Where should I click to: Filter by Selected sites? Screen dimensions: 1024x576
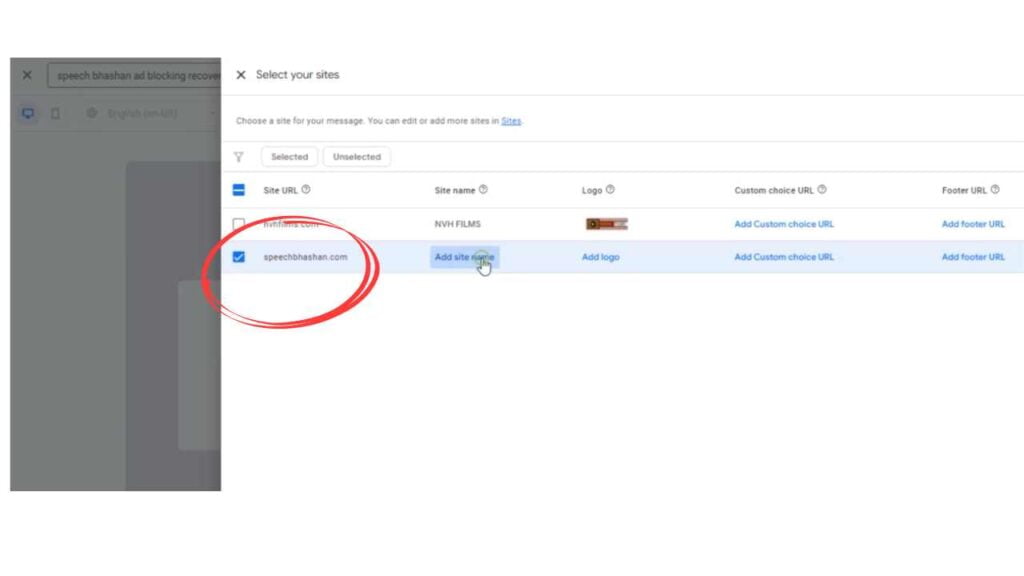pos(289,157)
